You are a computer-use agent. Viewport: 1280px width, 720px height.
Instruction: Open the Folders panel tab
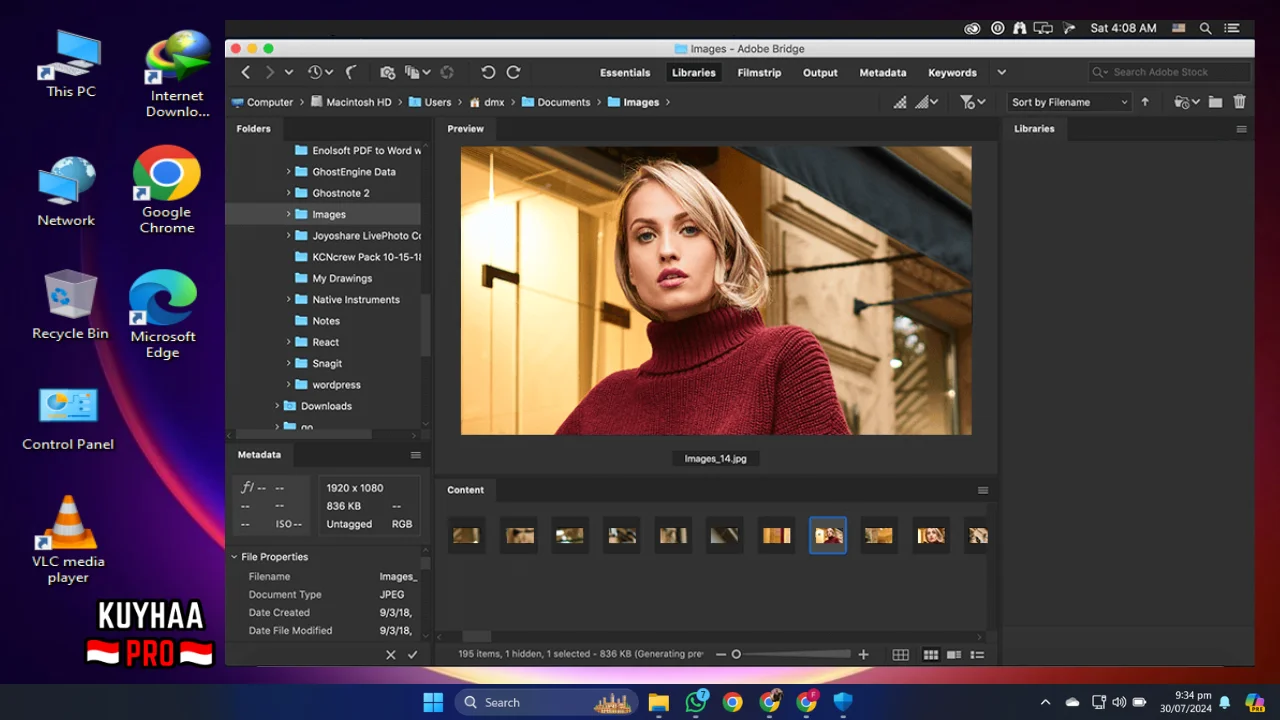[253, 128]
